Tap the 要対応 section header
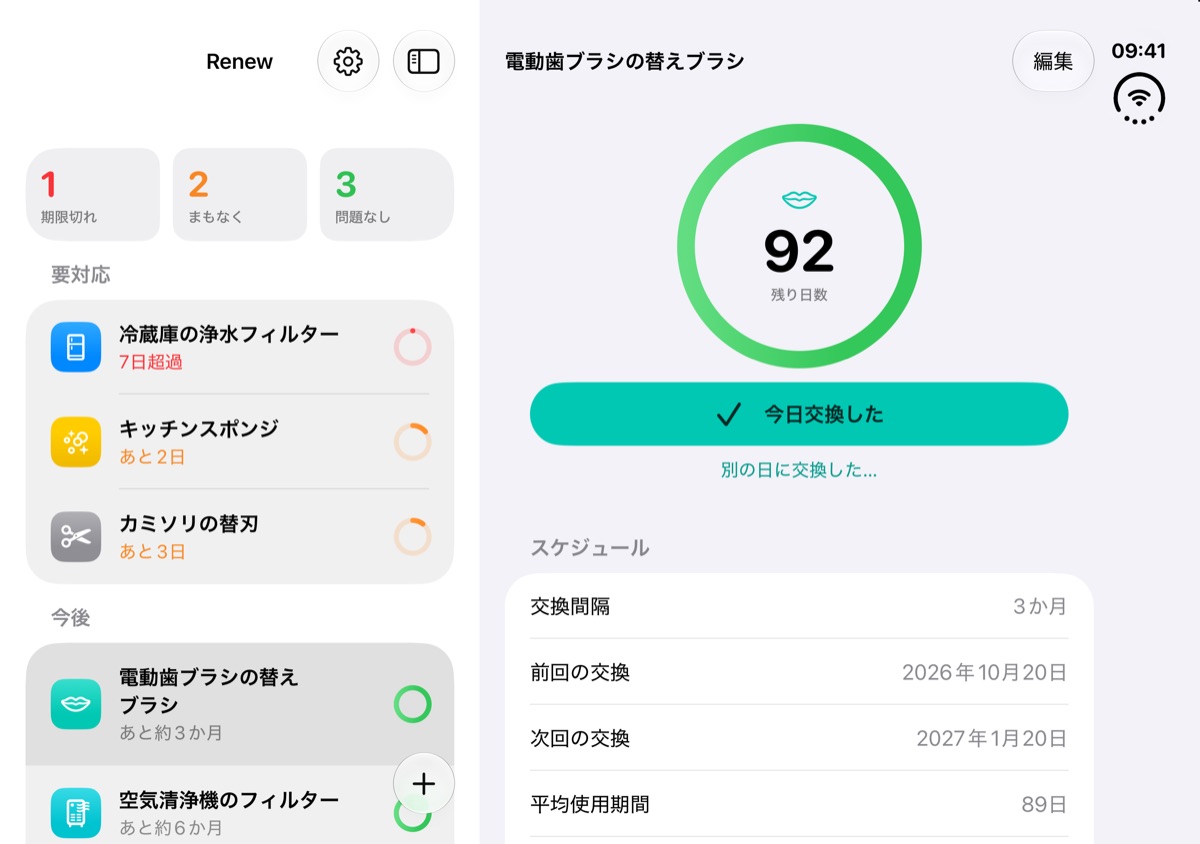This screenshot has height=844, width=1200. (81, 275)
